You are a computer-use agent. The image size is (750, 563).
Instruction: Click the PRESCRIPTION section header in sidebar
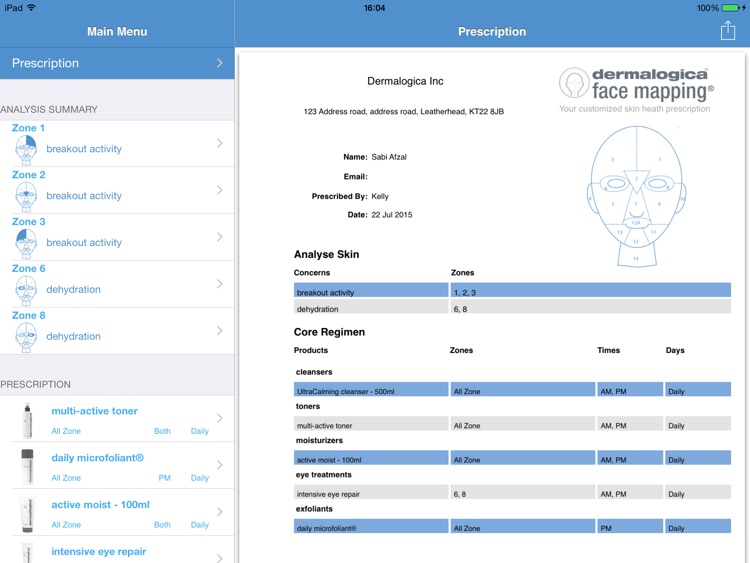pyautogui.click(x=35, y=385)
